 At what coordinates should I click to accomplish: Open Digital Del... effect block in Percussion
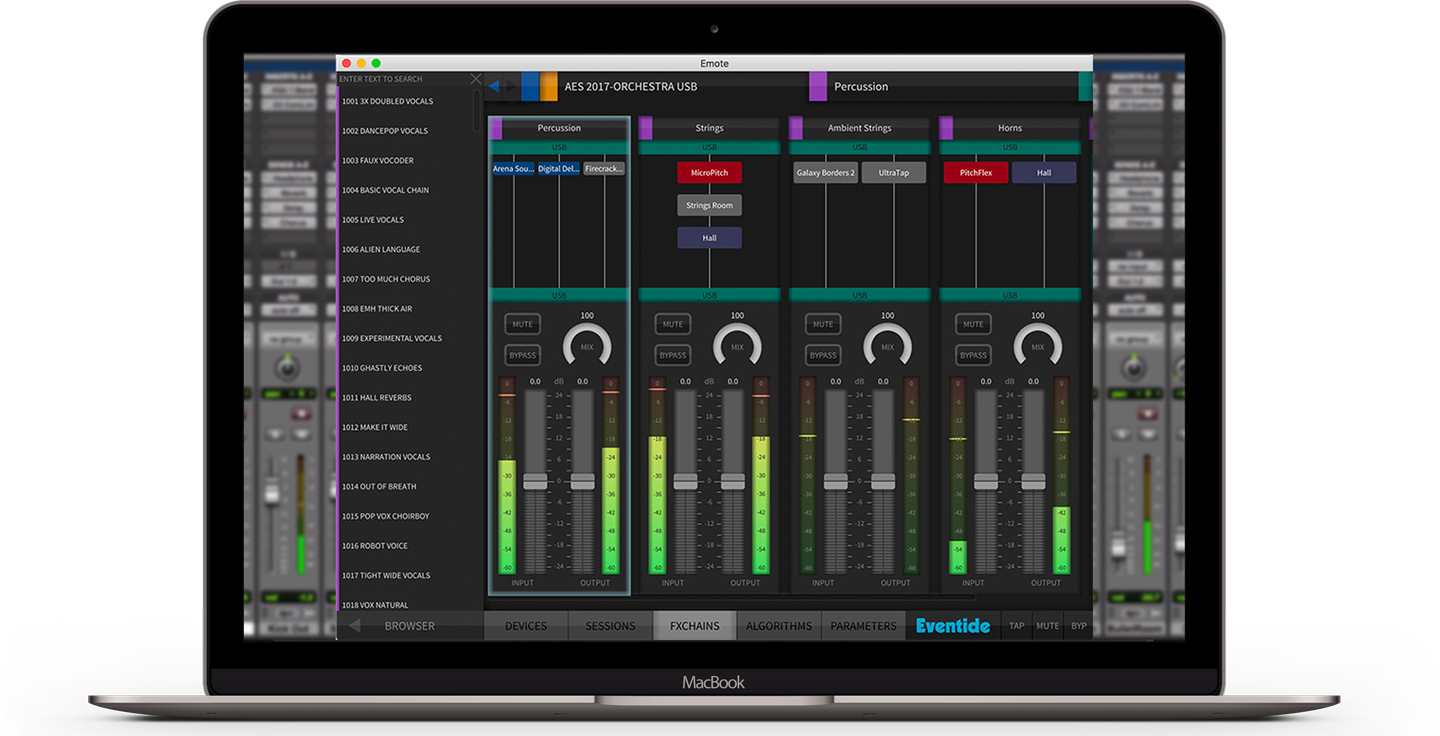(558, 169)
